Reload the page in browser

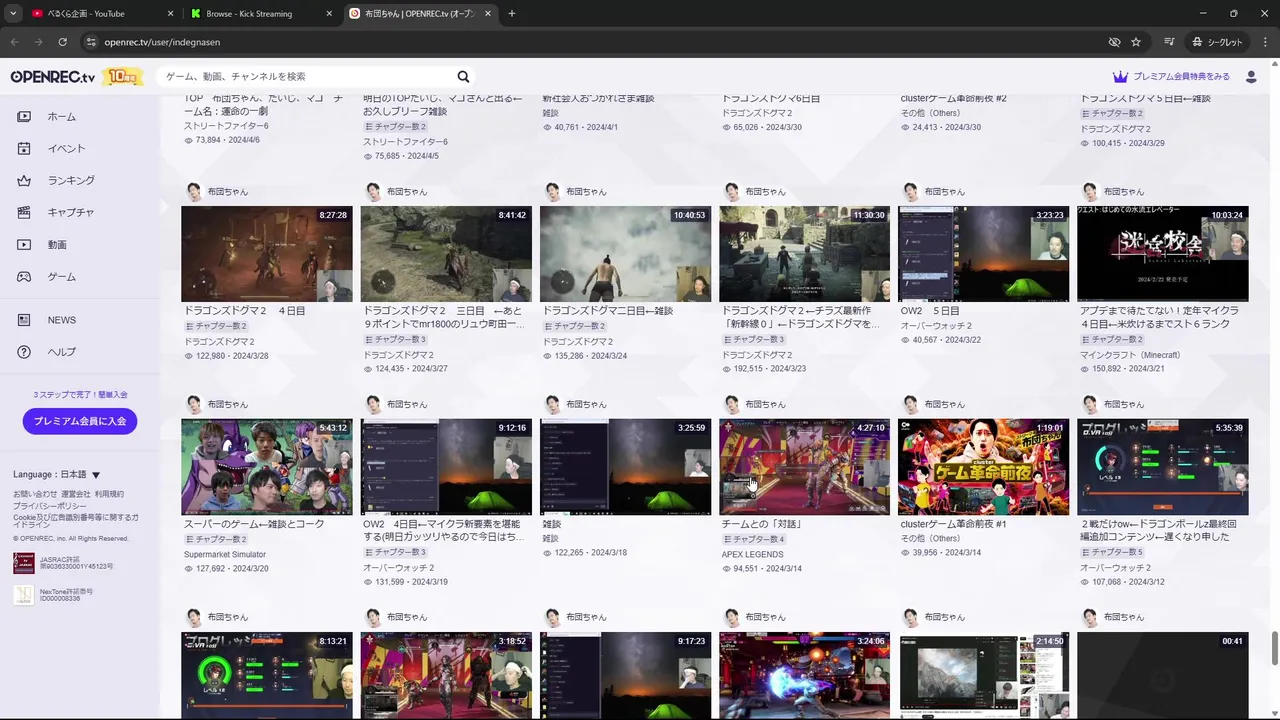point(62,42)
